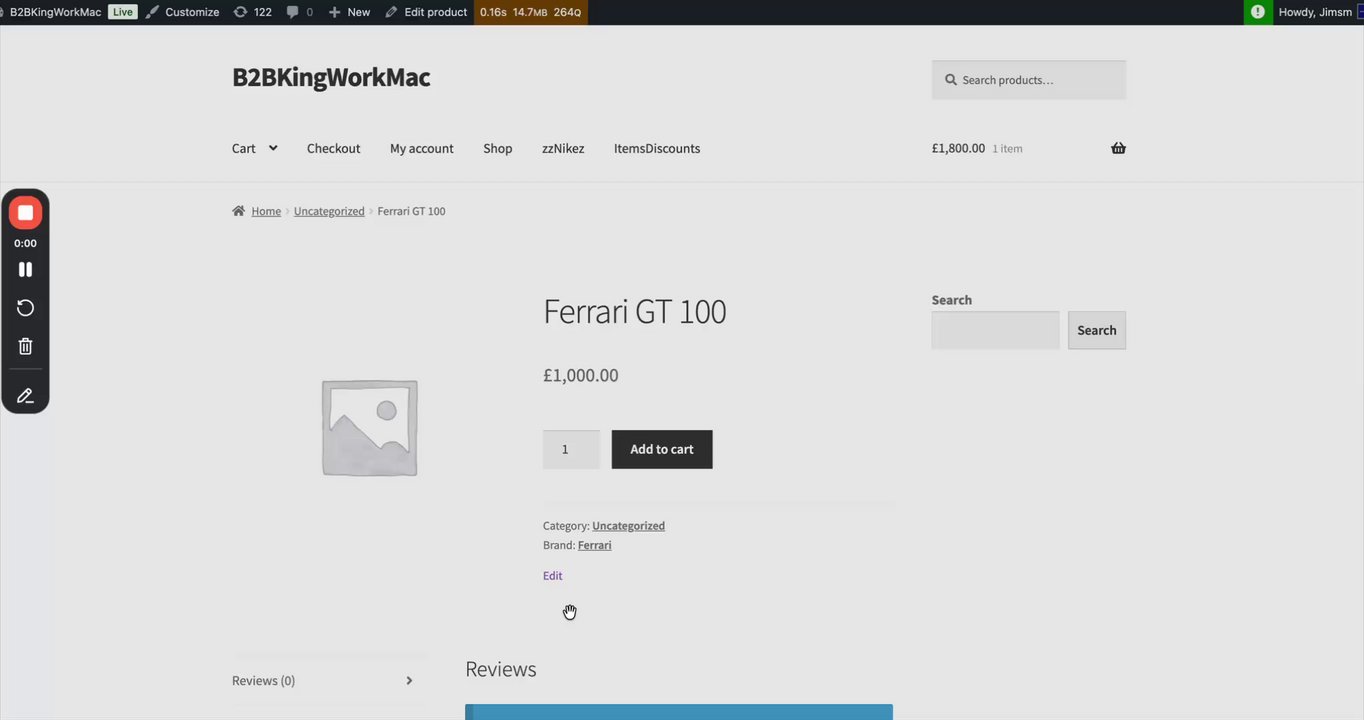Focus the Search products field
Screen dimensions: 1364x720
coord(1028,80)
